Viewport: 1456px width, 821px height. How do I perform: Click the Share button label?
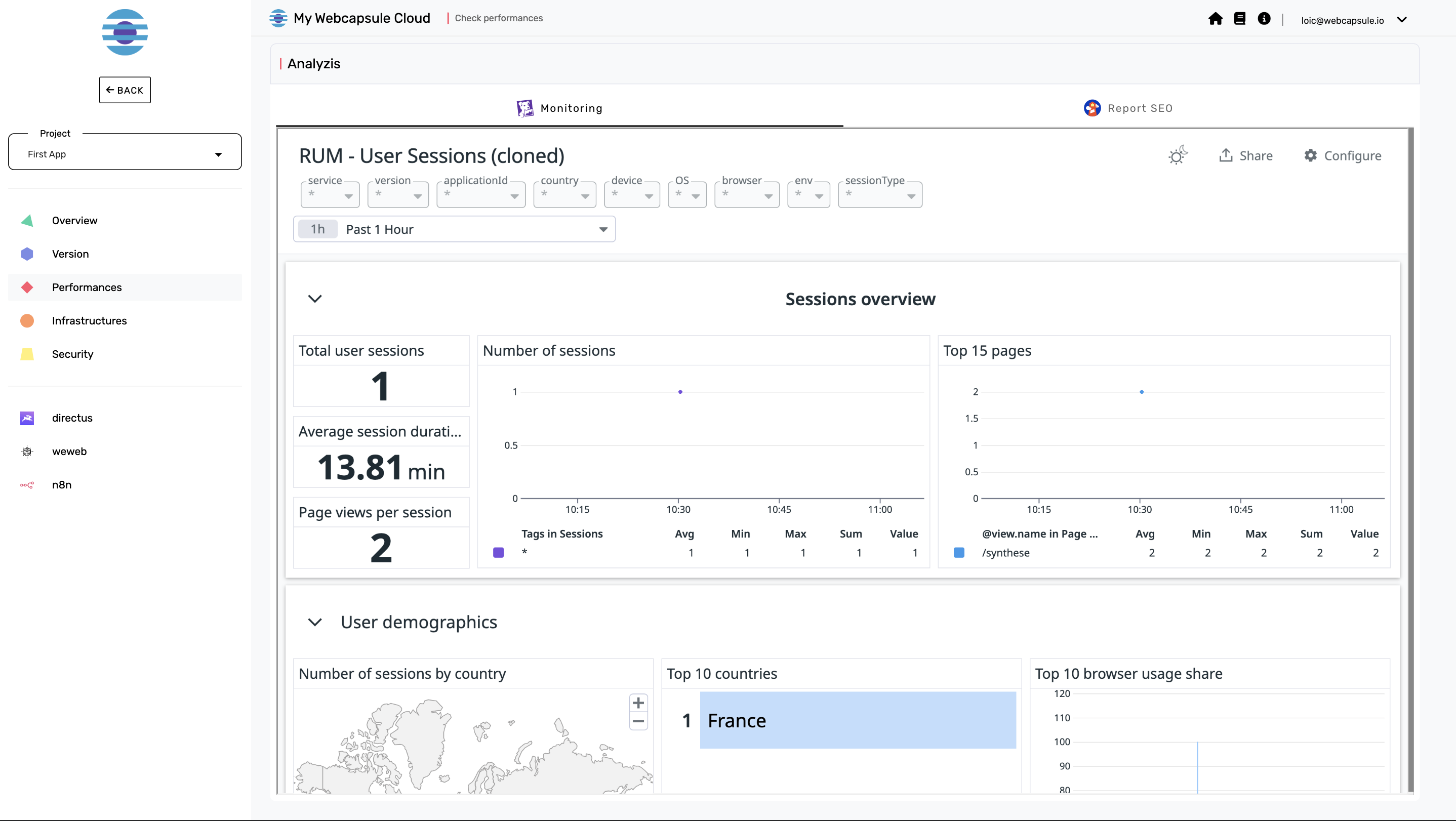coord(1256,155)
